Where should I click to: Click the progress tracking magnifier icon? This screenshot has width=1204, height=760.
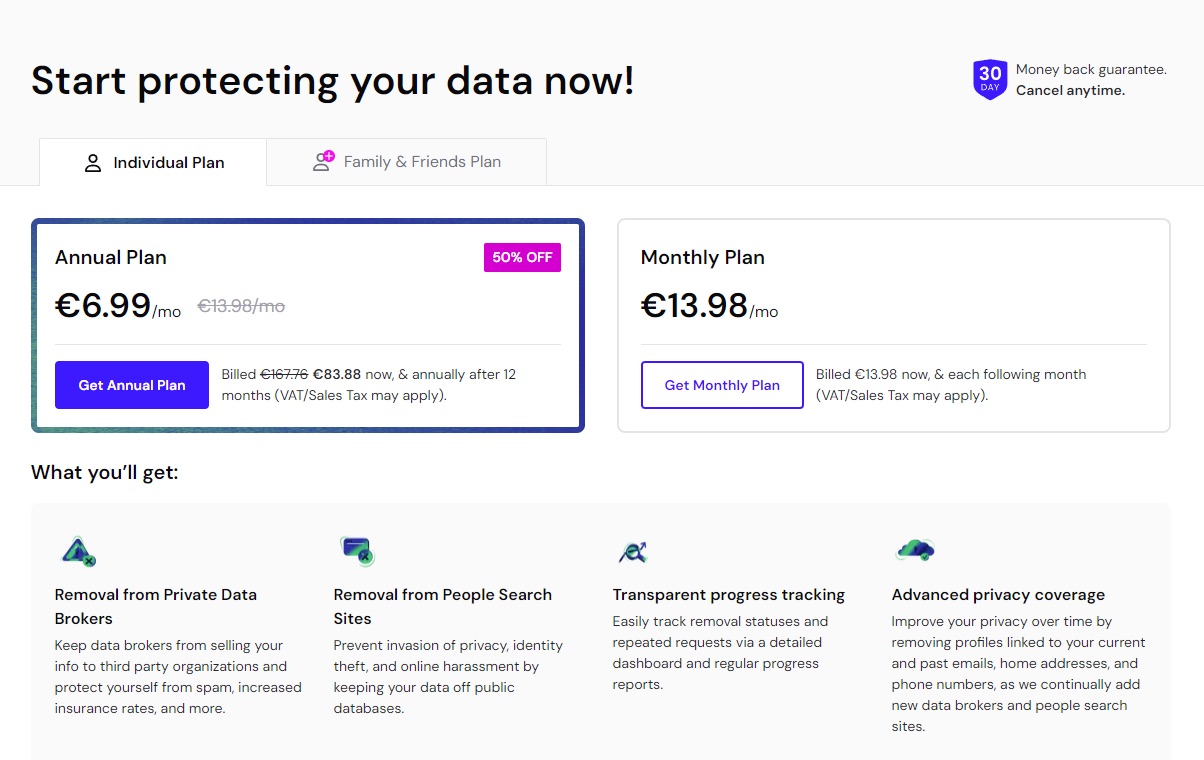coord(633,551)
